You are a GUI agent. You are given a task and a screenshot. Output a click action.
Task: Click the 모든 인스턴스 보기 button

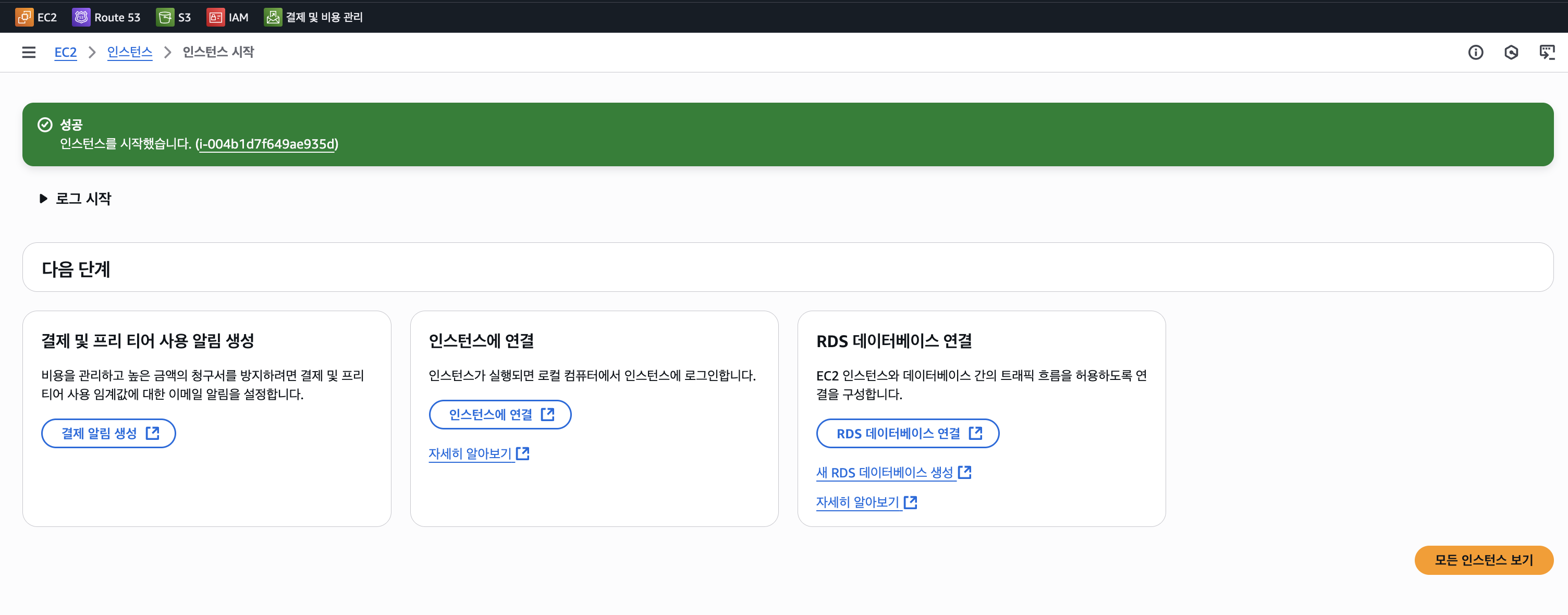pyautogui.click(x=1484, y=560)
